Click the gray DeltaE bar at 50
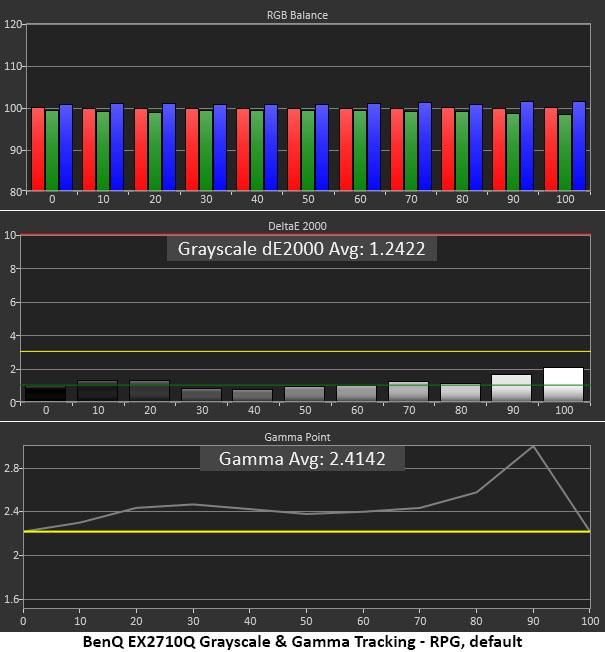The height and width of the screenshot is (652, 605). point(304,394)
